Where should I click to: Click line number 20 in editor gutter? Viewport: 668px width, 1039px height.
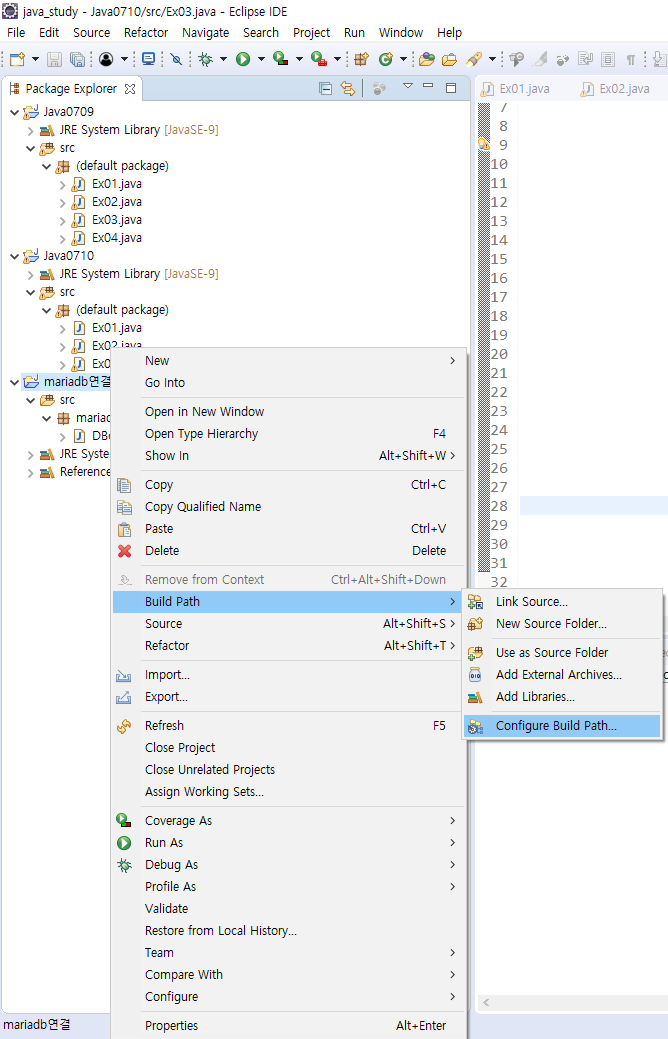click(x=499, y=354)
